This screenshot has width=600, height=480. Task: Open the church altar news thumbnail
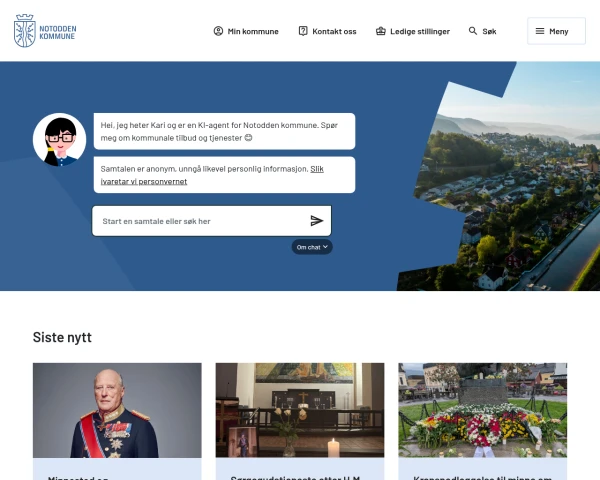300,410
